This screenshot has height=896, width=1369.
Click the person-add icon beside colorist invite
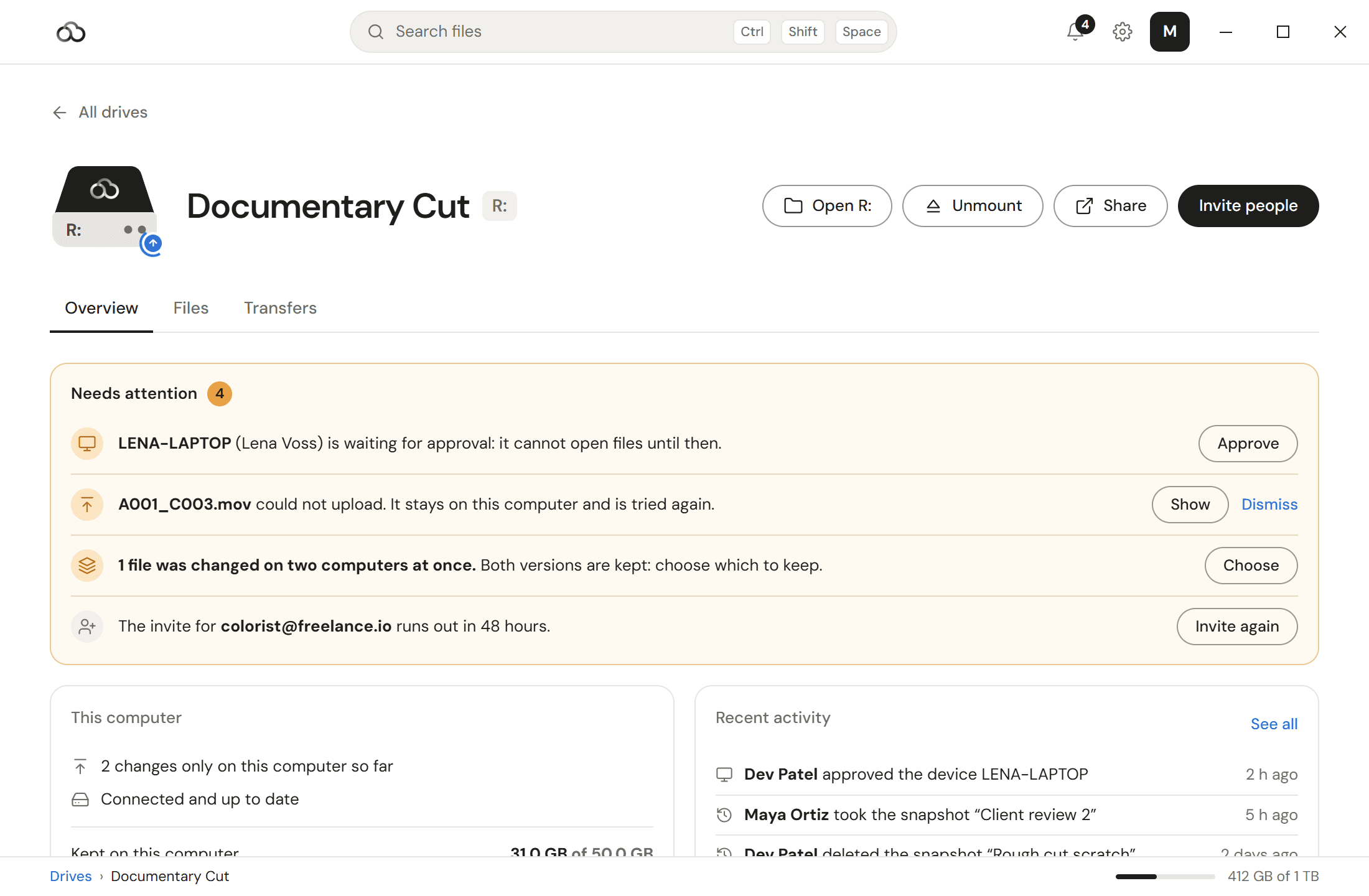87,627
